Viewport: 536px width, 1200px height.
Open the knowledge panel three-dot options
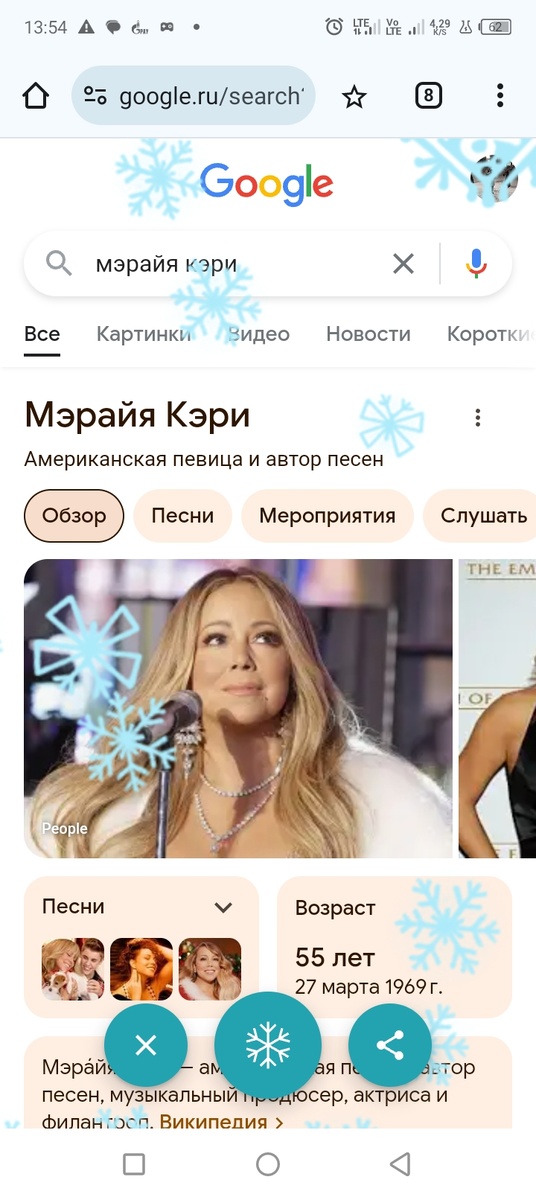coord(478,417)
